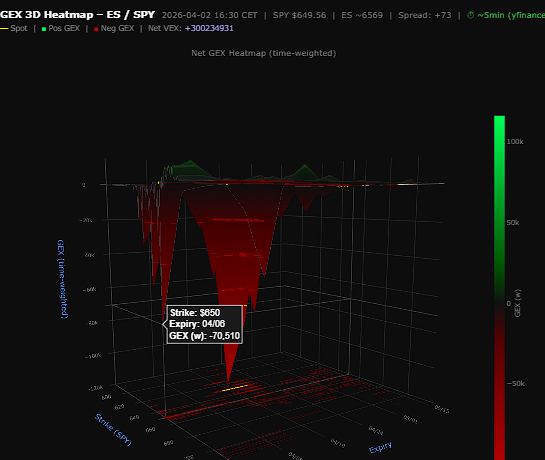Toggle the Neg GEX legend entry
545x460 pixels.
click(x=114, y=29)
